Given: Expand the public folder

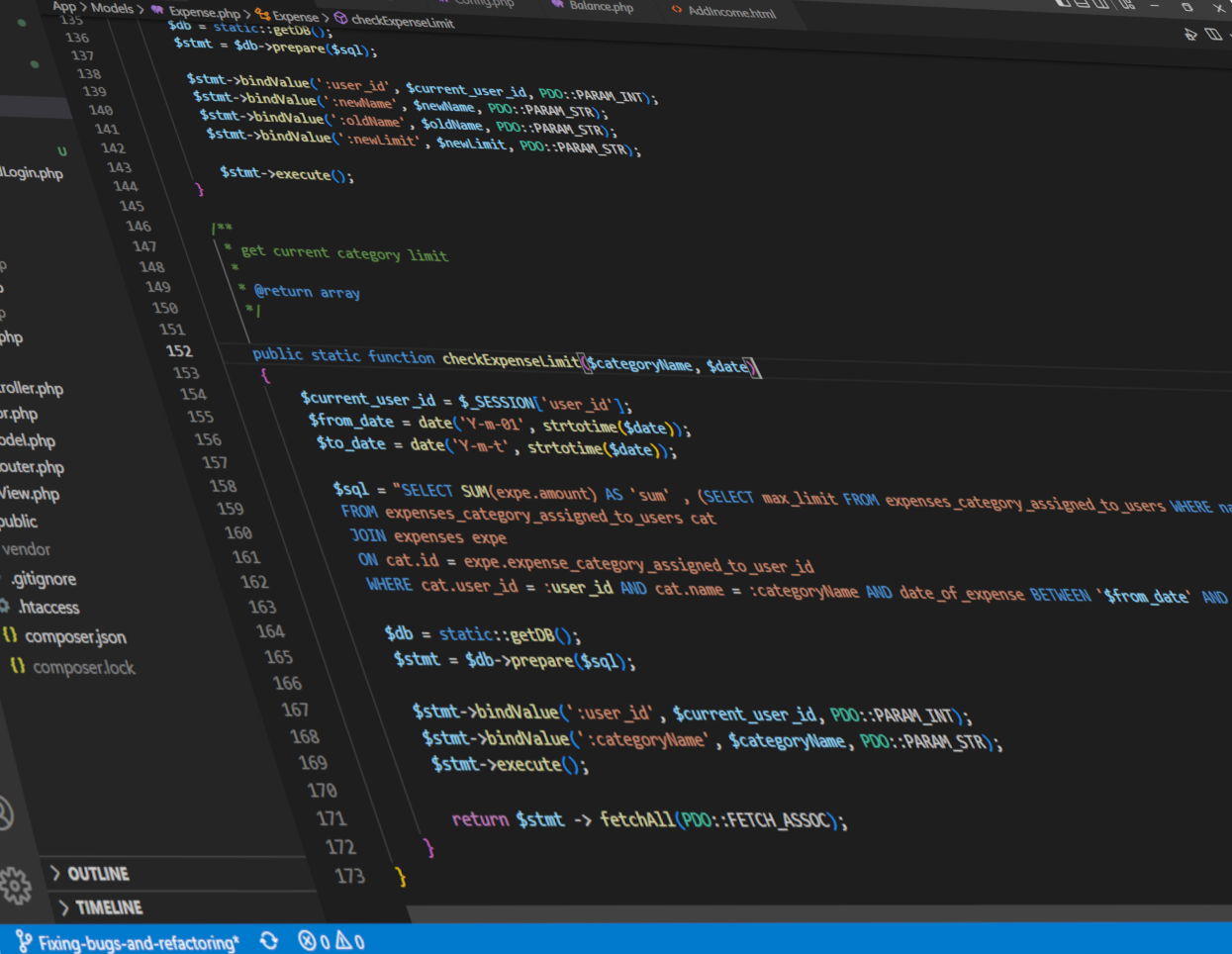Looking at the screenshot, I should click(x=18, y=522).
